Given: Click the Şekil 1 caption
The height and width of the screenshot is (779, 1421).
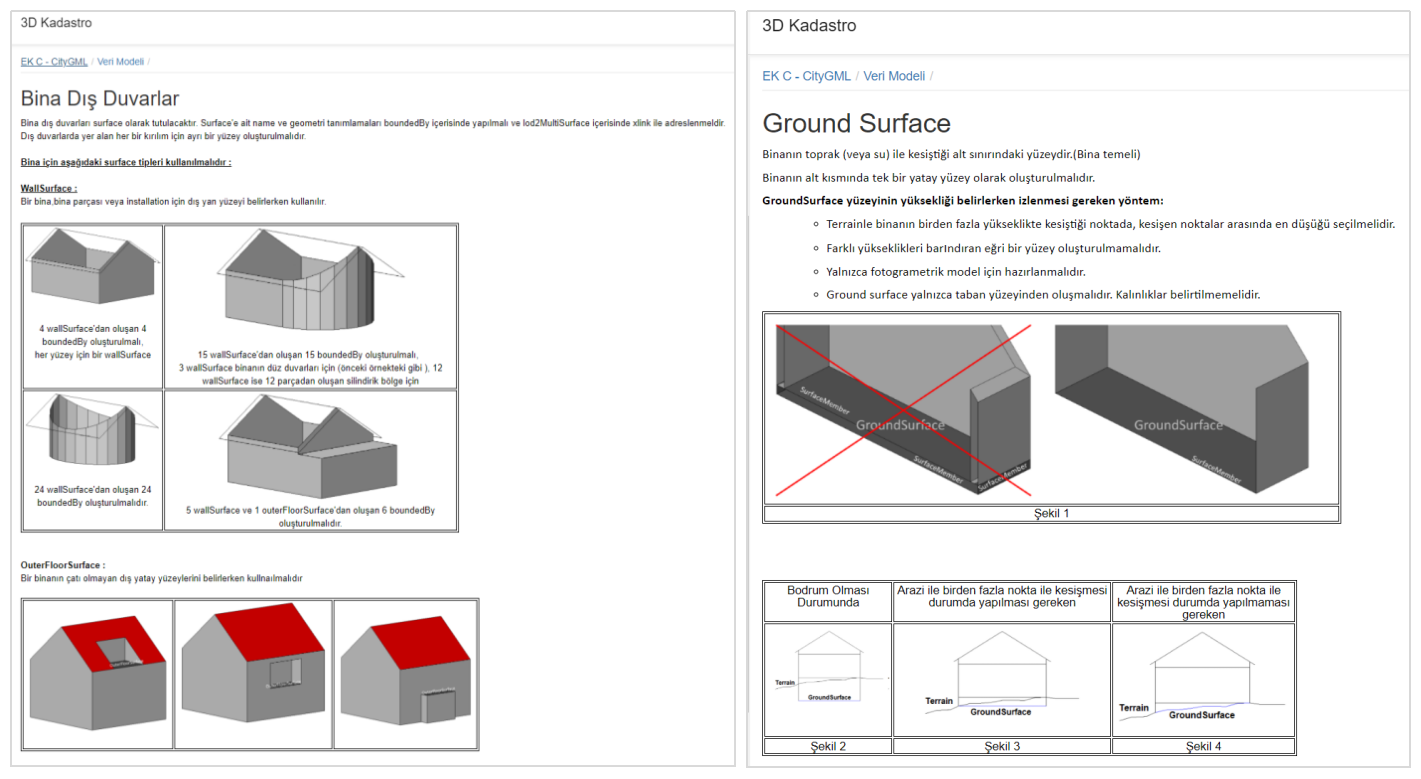Looking at the screenshot, I should tap(1051, 514).
